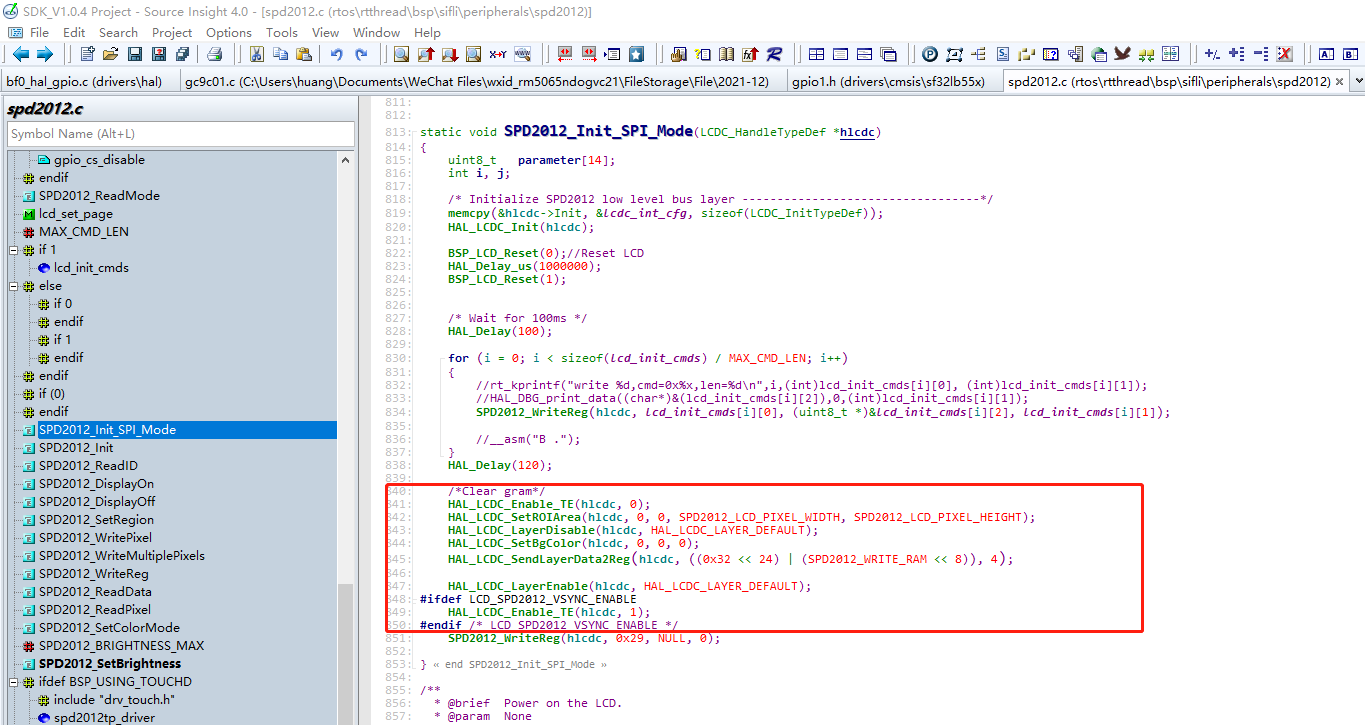Click the collapse outline minus icon

point(1261,54)
